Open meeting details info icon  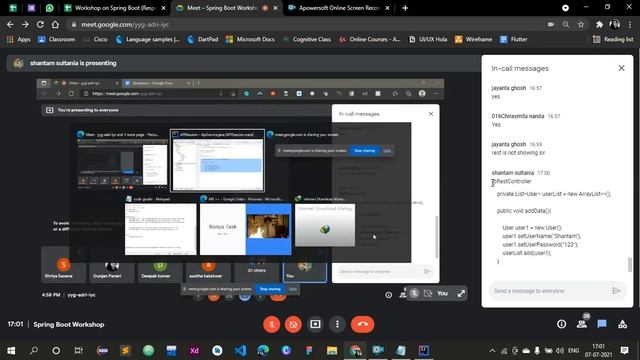coord(562,324)
